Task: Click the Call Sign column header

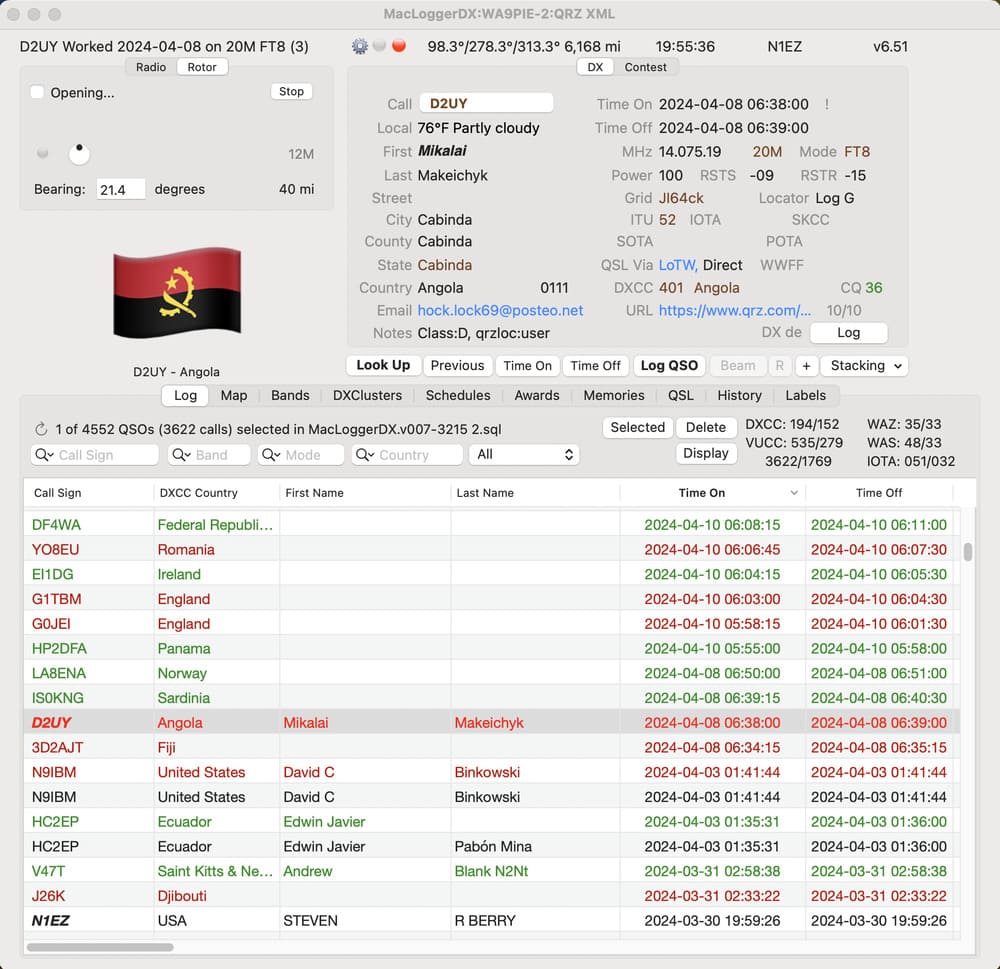Action: coord(89,492)
